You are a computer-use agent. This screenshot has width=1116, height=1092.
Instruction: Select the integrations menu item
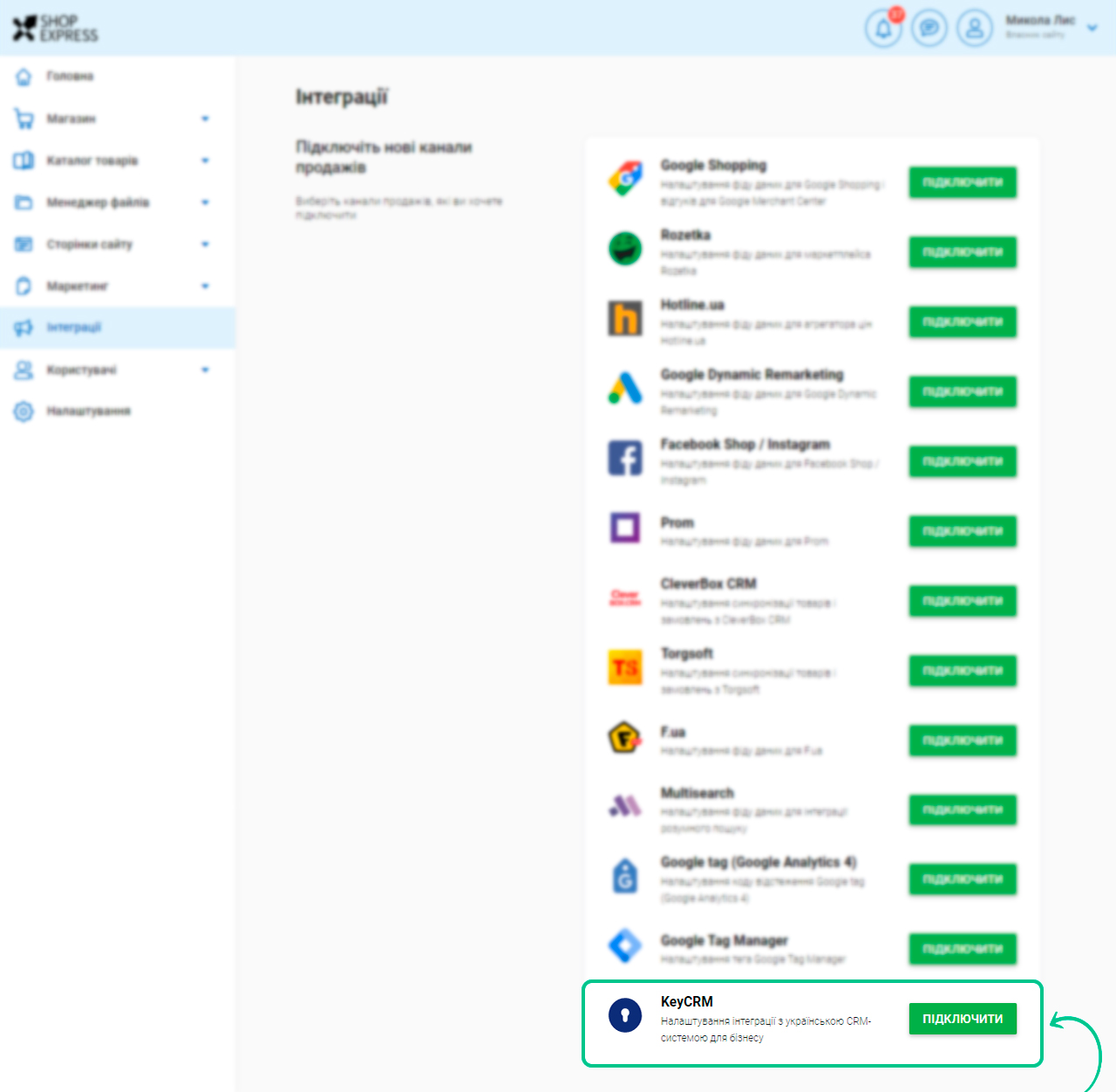[118, 328]
